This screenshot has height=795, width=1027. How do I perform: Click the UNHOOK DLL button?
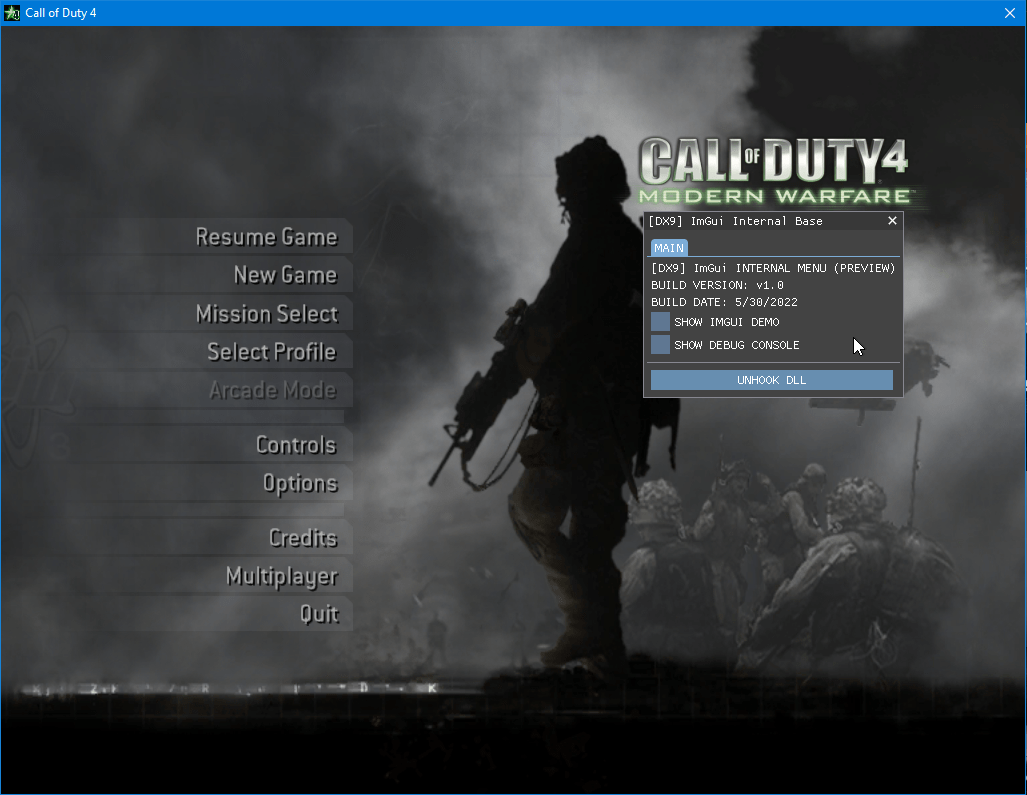pyautogui.click(x=772, y=380)
